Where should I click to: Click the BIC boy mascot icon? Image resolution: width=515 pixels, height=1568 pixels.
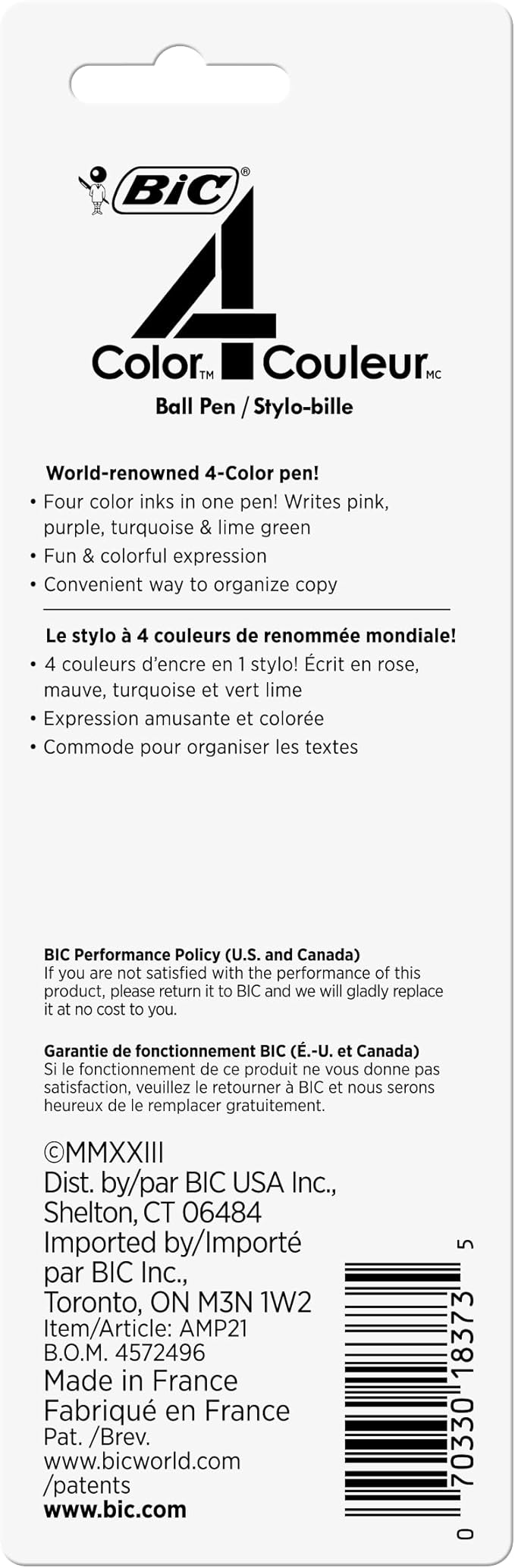pyautogui.click(x=95, y=191)
